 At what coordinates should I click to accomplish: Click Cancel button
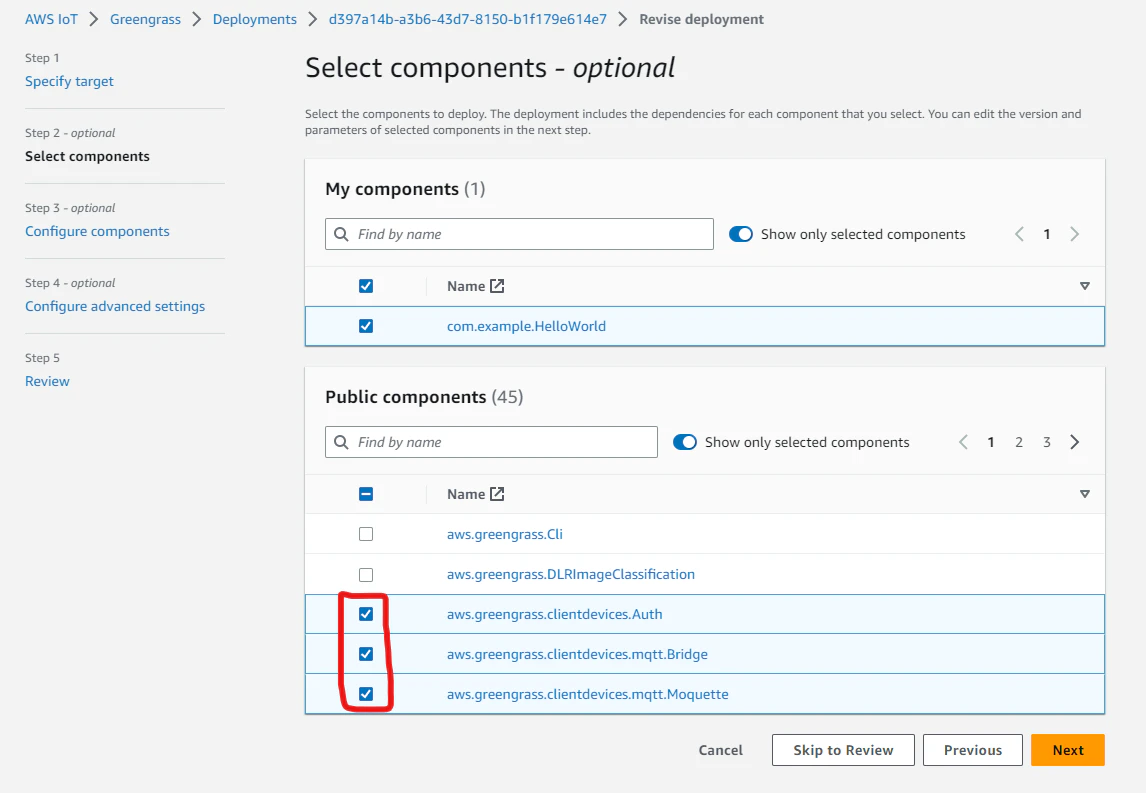(721, 750)
